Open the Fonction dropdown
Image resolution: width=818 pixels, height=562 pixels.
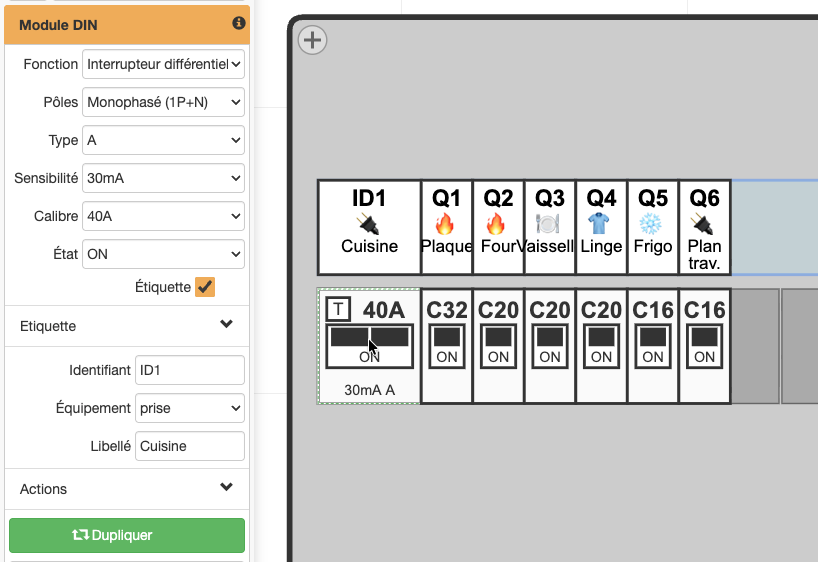163,64
